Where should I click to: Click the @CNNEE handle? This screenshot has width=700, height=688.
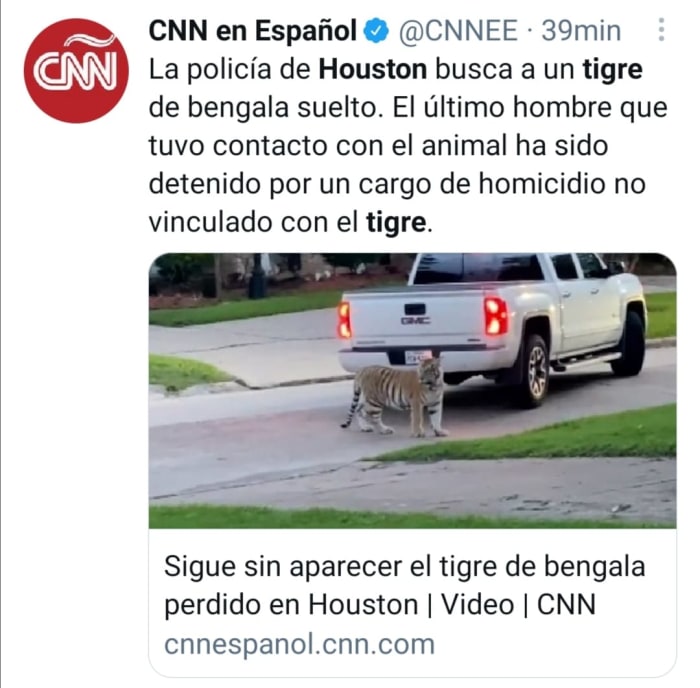point(458,31)
